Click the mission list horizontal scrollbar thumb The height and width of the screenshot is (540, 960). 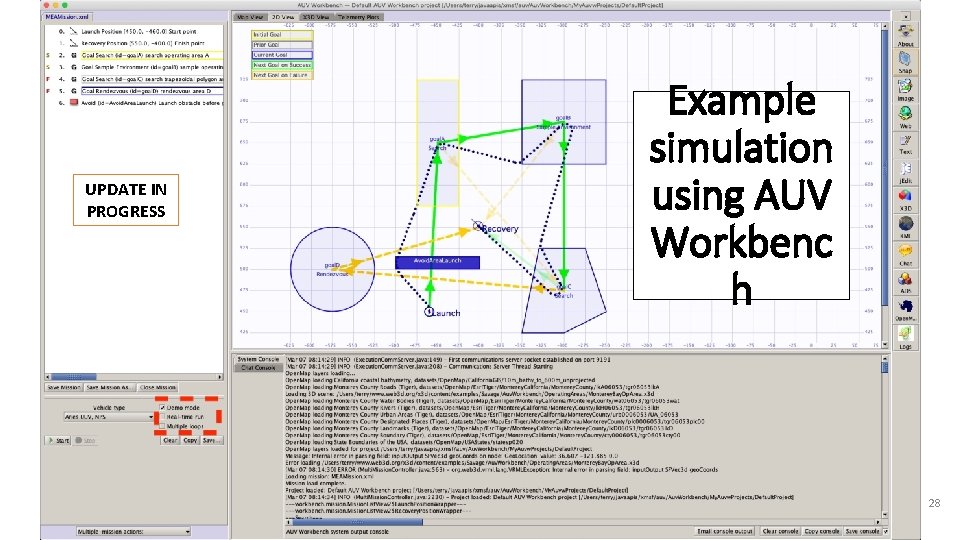73,377
